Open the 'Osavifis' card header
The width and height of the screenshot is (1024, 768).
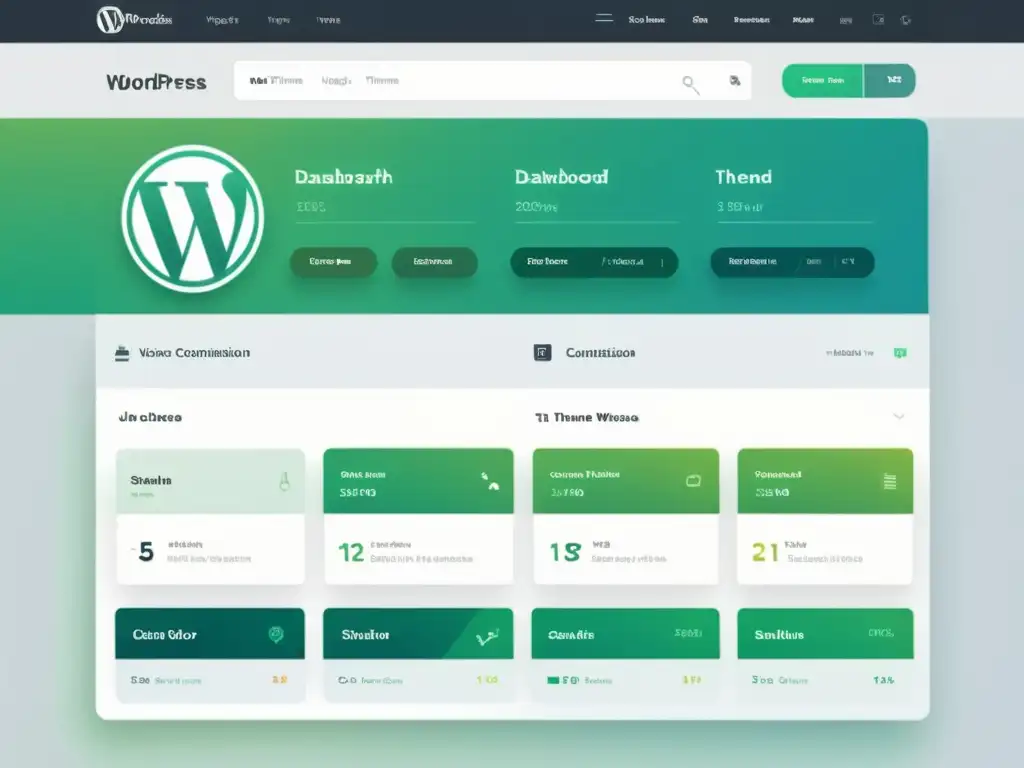pyautogui.click(x=626, y=633)
